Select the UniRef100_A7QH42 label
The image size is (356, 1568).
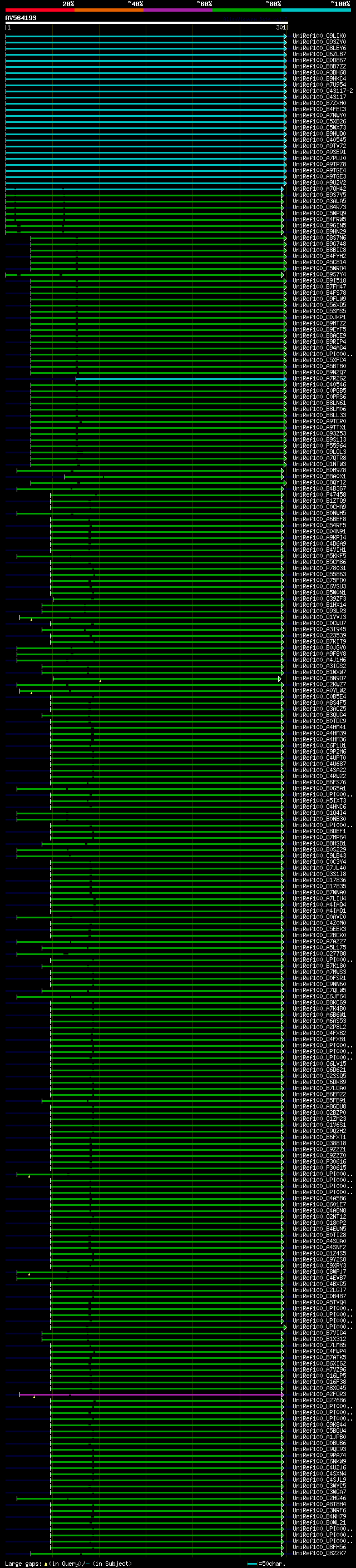319,189
